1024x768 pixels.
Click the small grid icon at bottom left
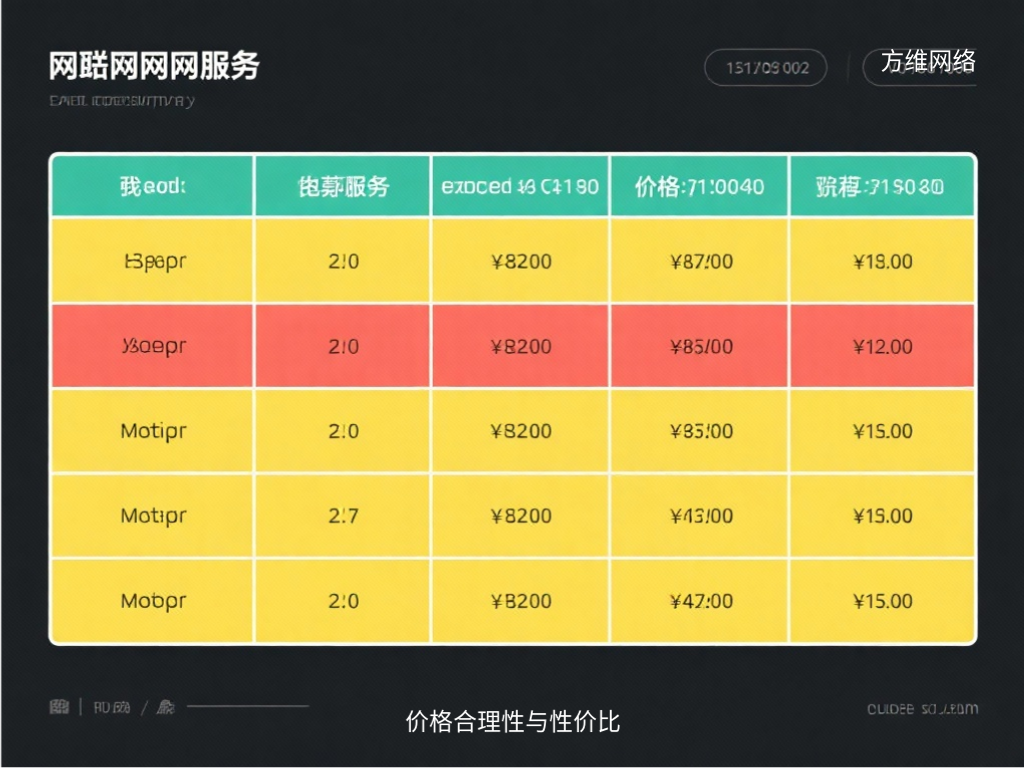[59, 707]
